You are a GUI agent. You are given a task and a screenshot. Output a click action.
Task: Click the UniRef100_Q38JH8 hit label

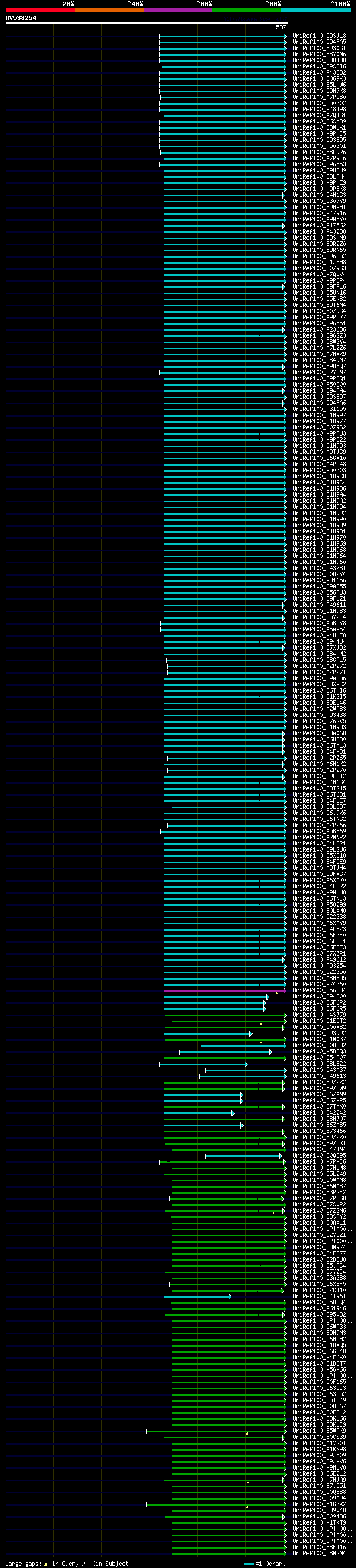(319, 60)
